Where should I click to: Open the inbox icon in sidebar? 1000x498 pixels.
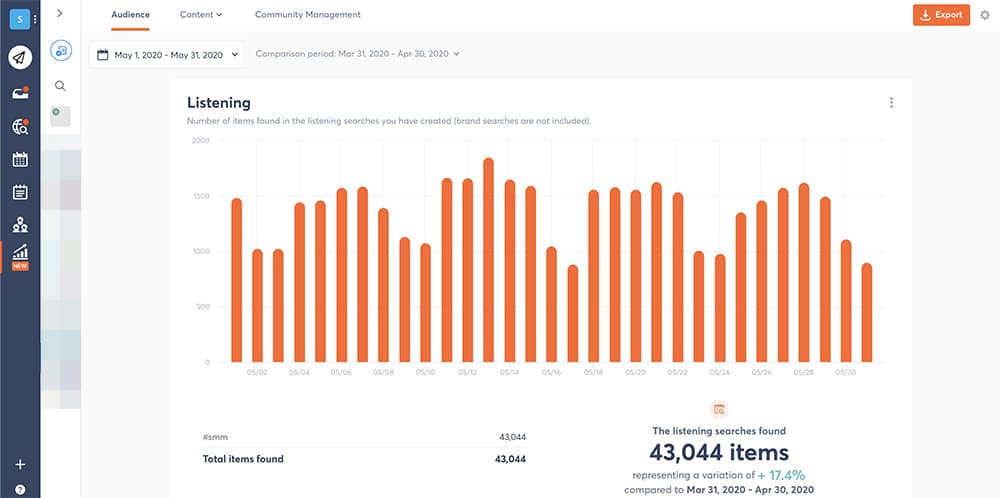tap(20, 93)
